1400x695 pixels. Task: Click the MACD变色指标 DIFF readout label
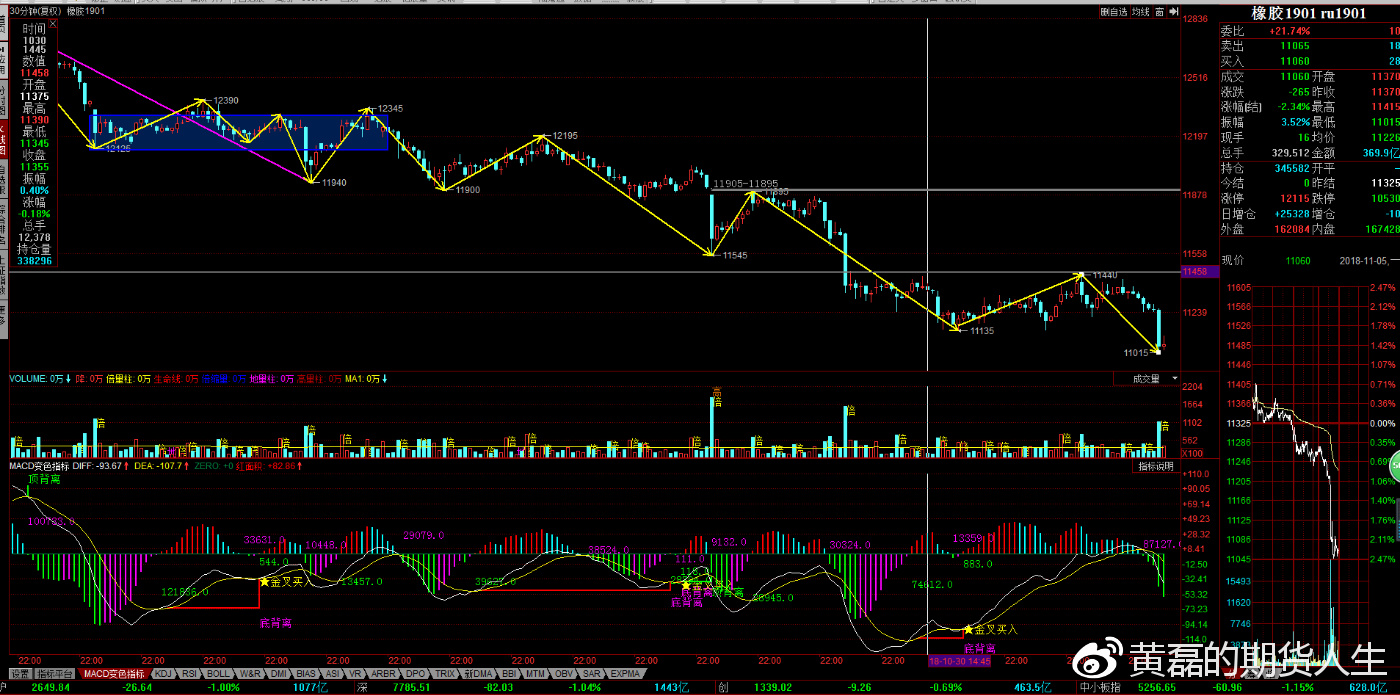pyautogui.click(x=96, y=466)
